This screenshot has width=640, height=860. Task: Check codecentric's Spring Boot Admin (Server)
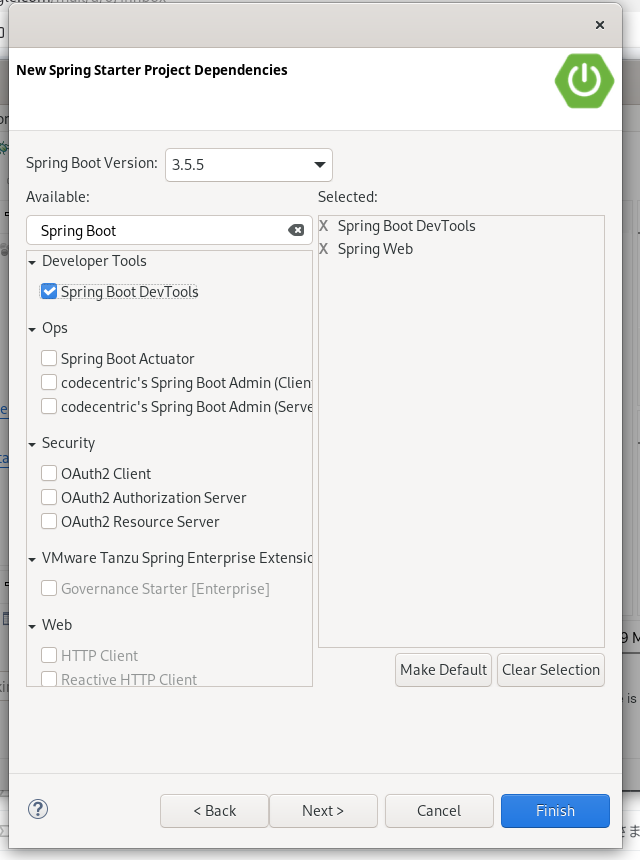pos(49,406)
